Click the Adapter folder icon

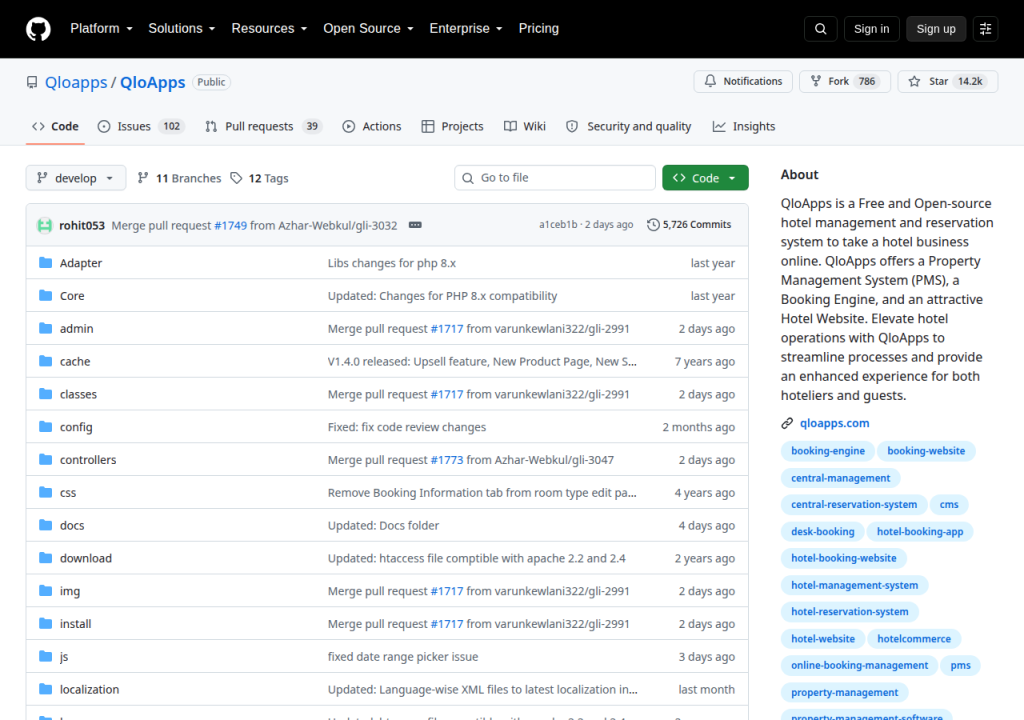pyautogui.click(x=46, y=263)
